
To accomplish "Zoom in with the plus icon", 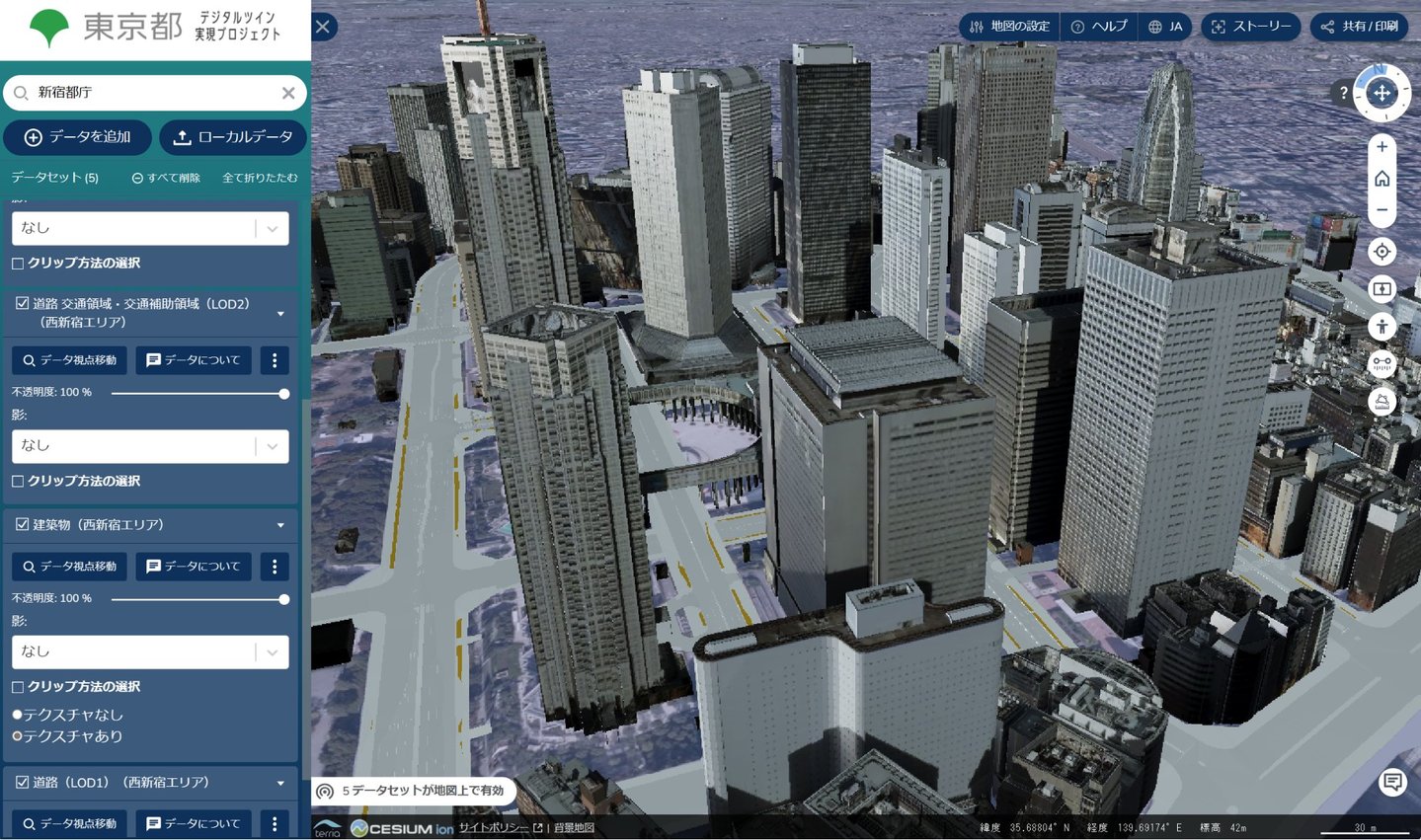I will pyautogui.click(x=1382, y=147).
